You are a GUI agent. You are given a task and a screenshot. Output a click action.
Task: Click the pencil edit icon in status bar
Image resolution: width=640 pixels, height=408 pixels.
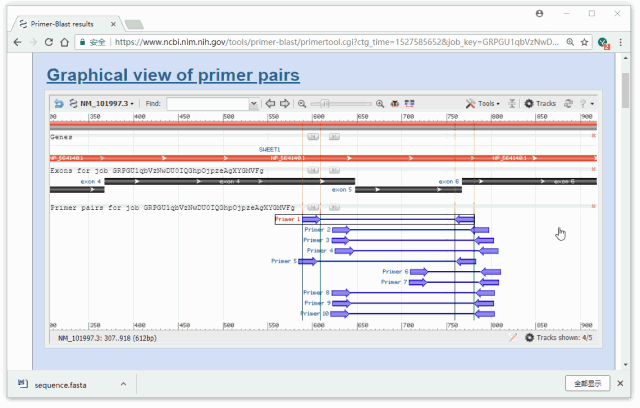pos(513,337)
